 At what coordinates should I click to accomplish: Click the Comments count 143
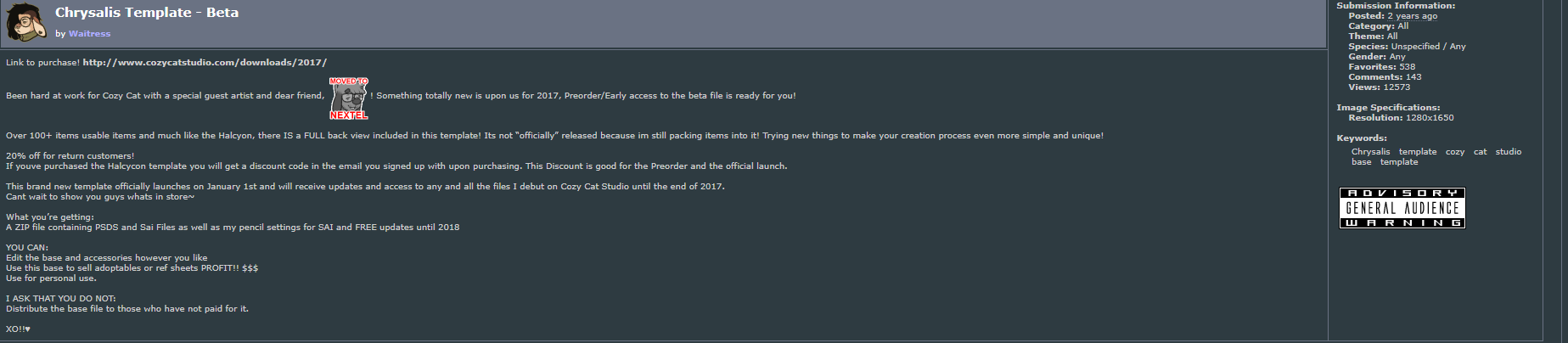pyautogui.click(x=1413, y=77)
